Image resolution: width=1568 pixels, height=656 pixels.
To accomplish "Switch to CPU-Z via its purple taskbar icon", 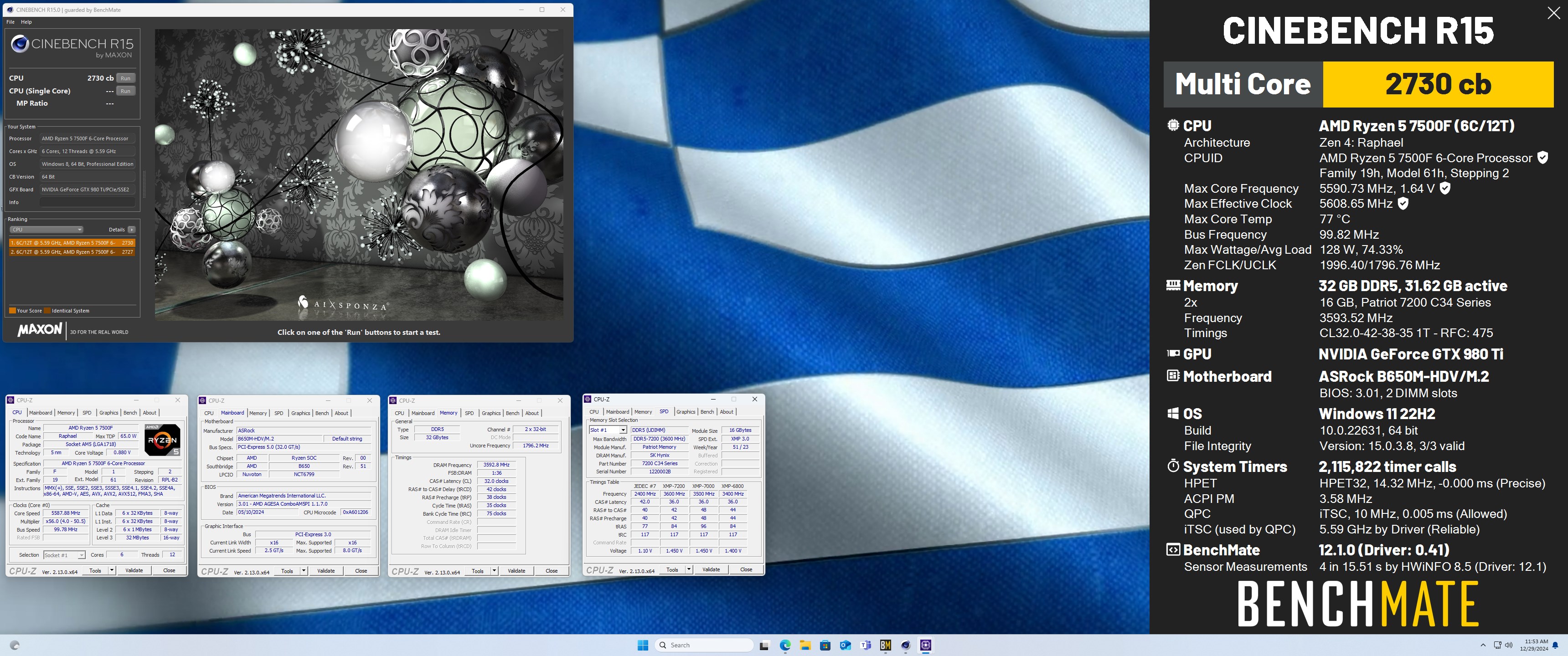I will (925, 645).
